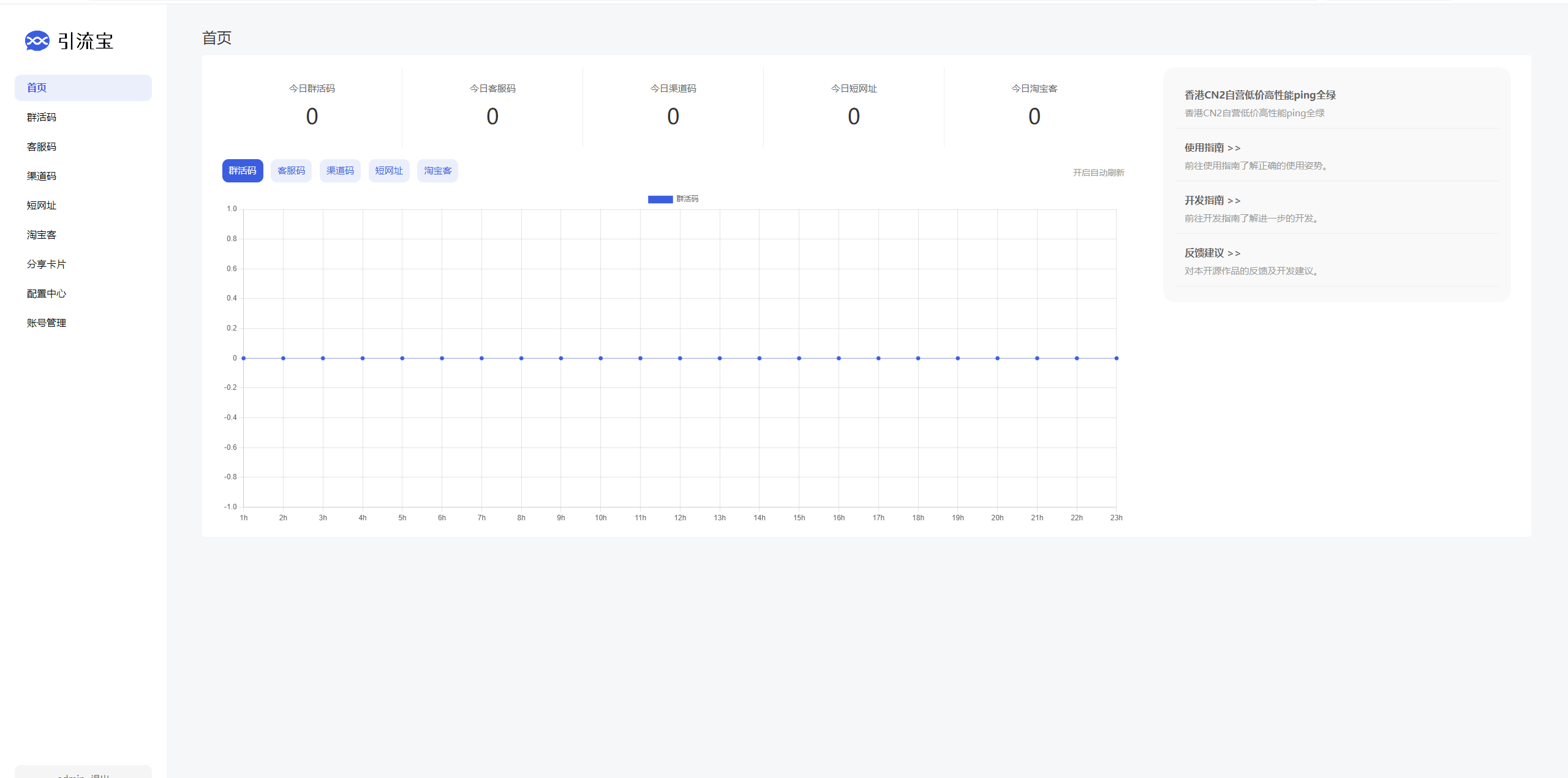The image size is (1568, 778).
Task: Select the 群活码 chart tab
Action: pos(243,171)
